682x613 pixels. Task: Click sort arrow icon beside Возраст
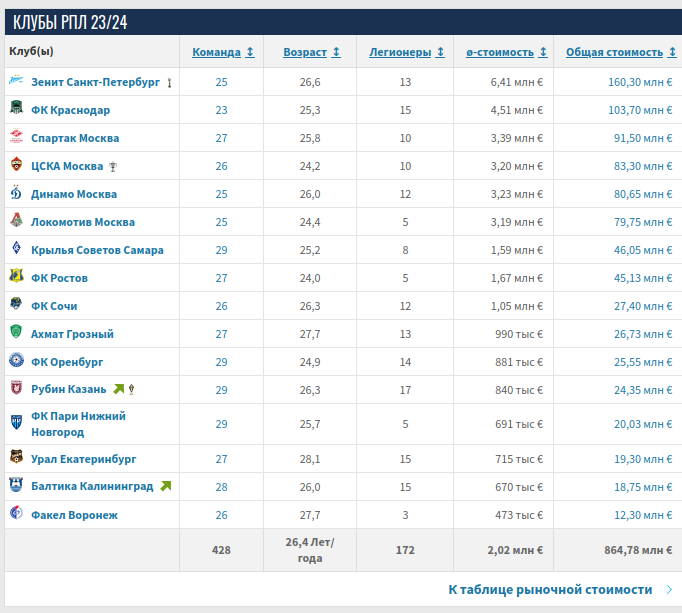336,52
